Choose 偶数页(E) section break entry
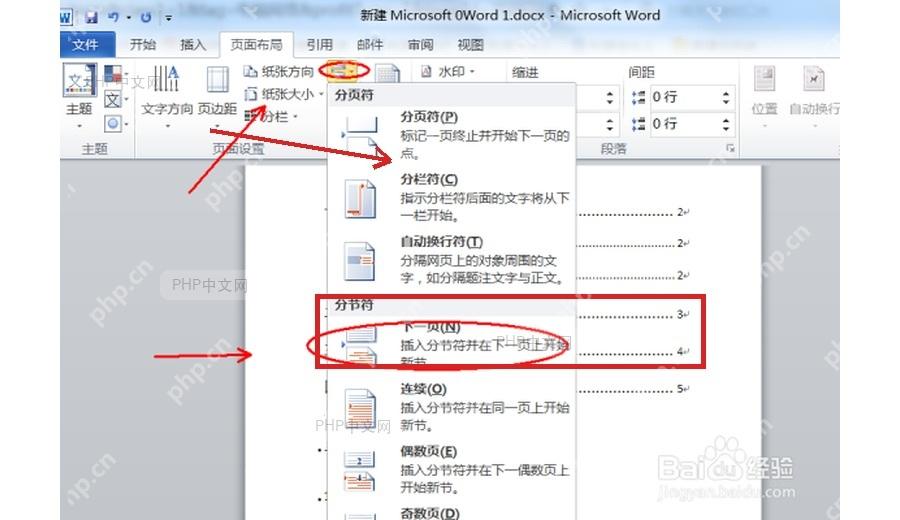The image size is (900, 520). tap(452, 471)
